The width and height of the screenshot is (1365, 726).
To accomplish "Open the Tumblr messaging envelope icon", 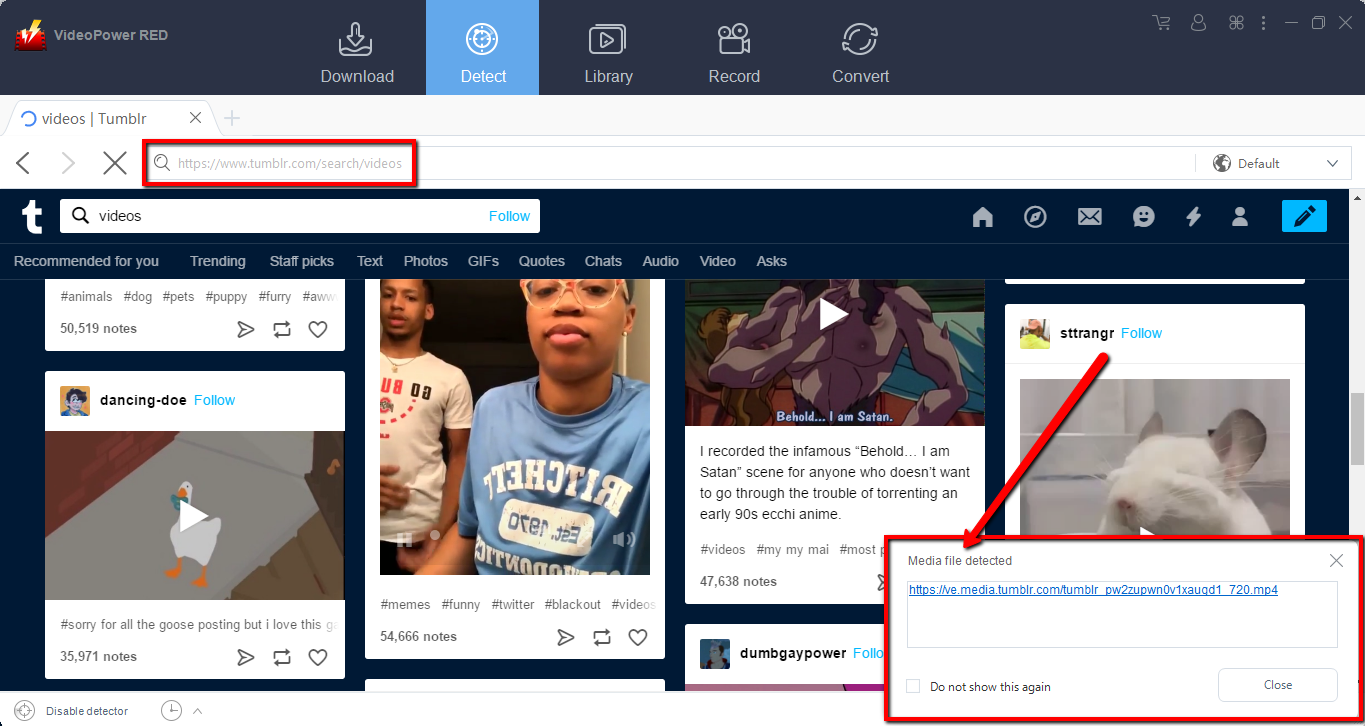I will click(1089, 217).
